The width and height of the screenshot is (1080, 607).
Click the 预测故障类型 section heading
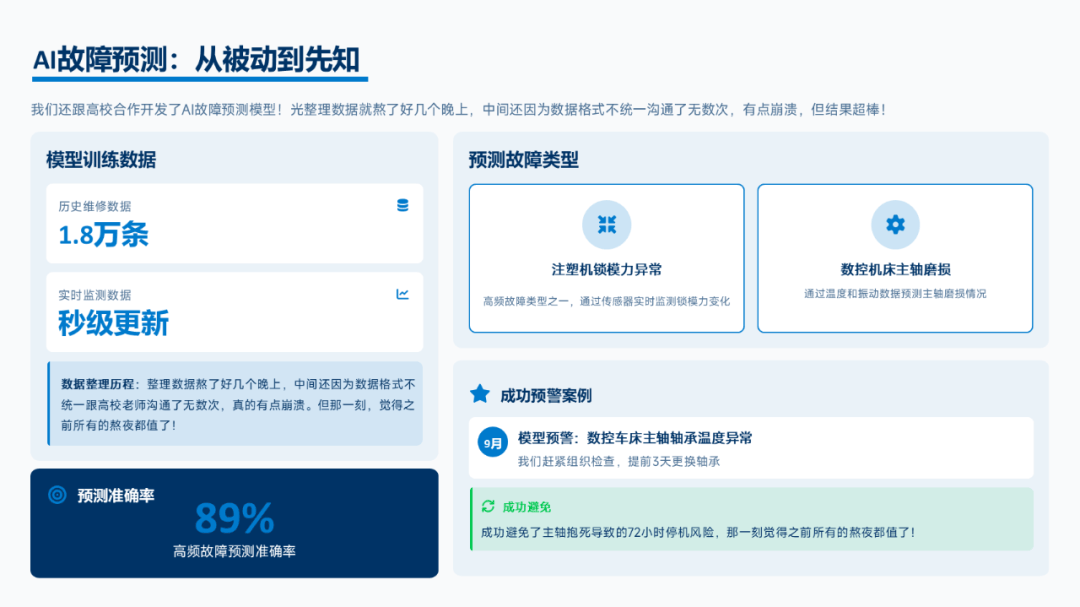pyautogui.click(x=523, y=160)
